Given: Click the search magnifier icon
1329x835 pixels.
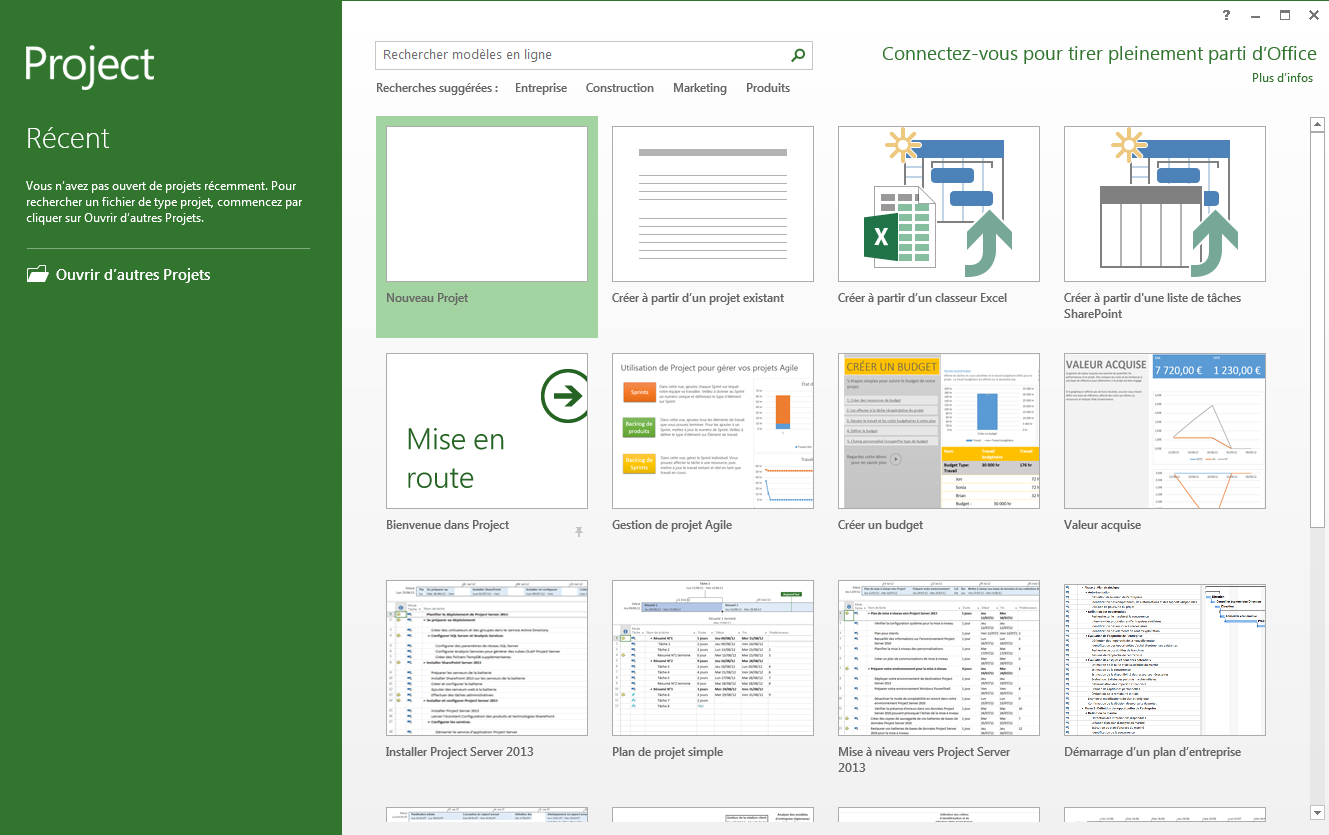Looking at the screenshot, I should tap(798, 55).
